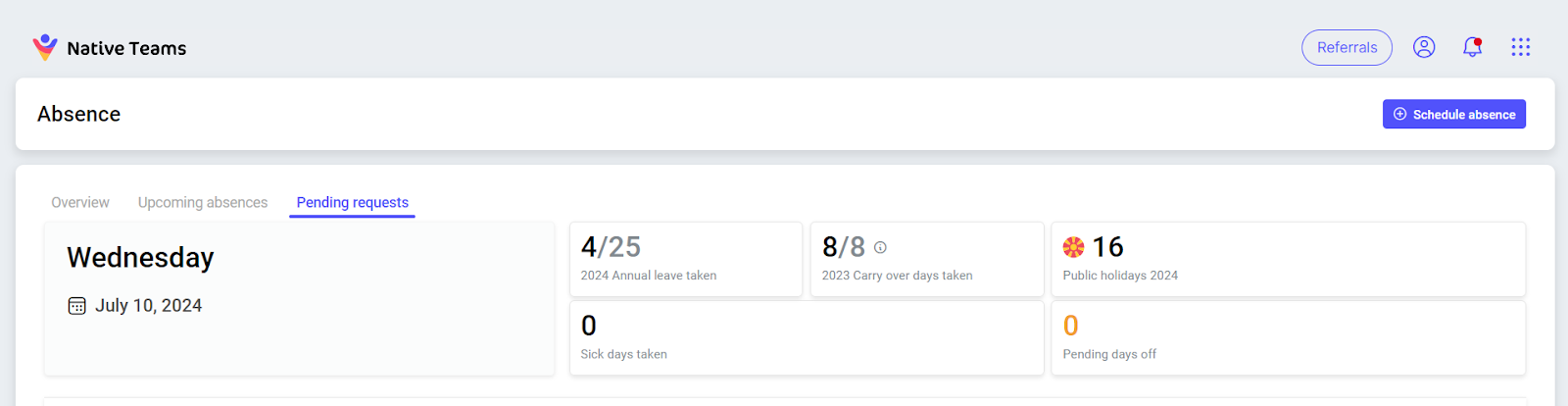Click the July 10, 2024 date text
The width and height of the screenshot is (1568, 406).
[x=148, y=306]
